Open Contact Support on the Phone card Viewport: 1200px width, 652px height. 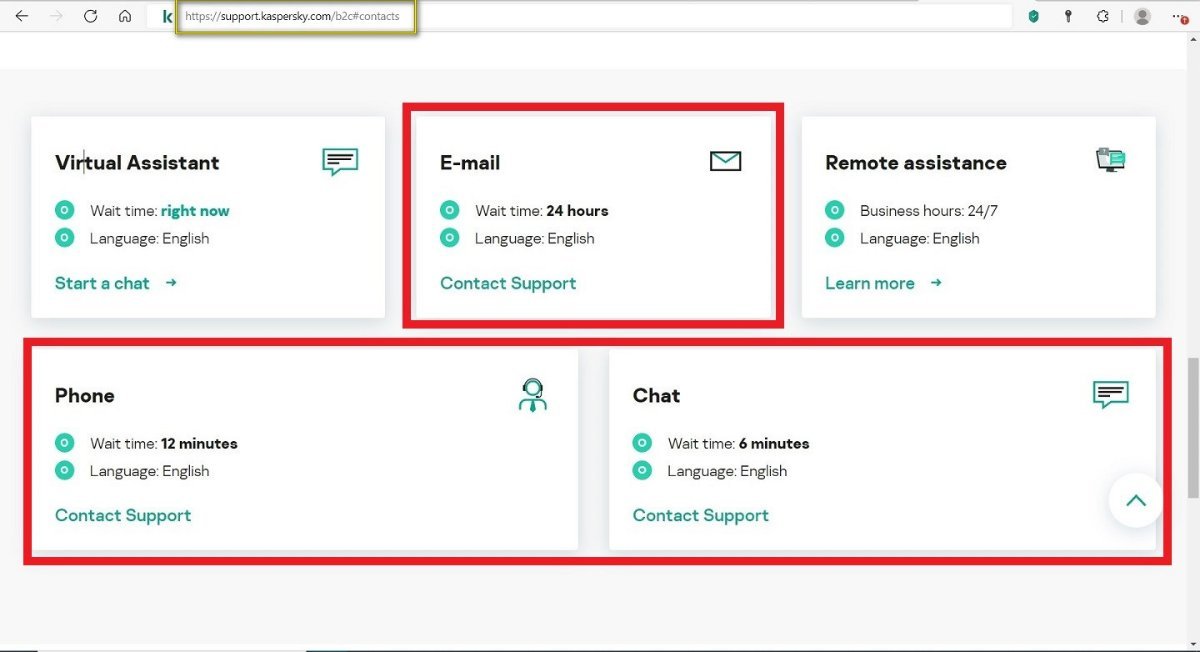123,515
